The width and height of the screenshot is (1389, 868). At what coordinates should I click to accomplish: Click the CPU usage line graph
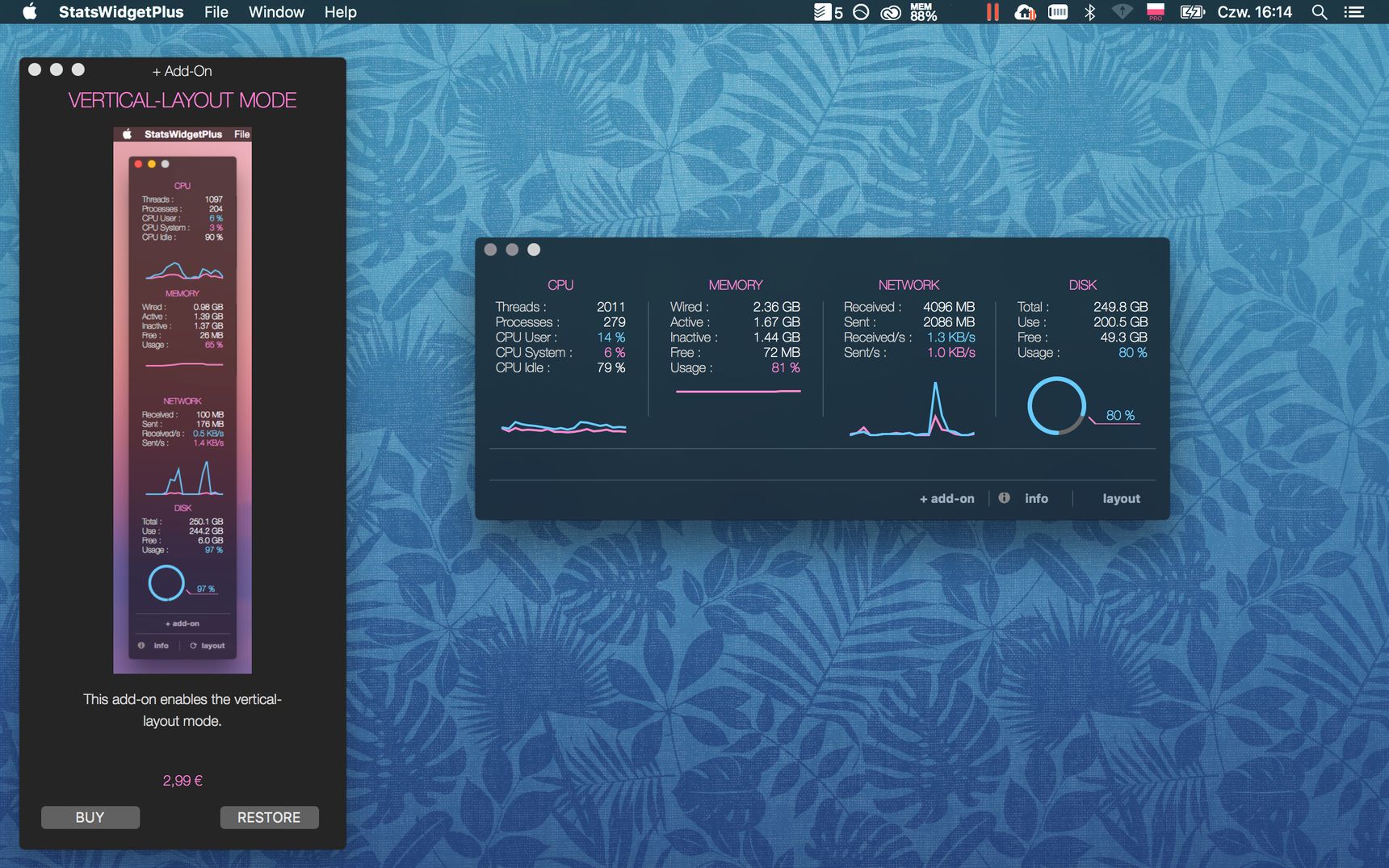564,426
